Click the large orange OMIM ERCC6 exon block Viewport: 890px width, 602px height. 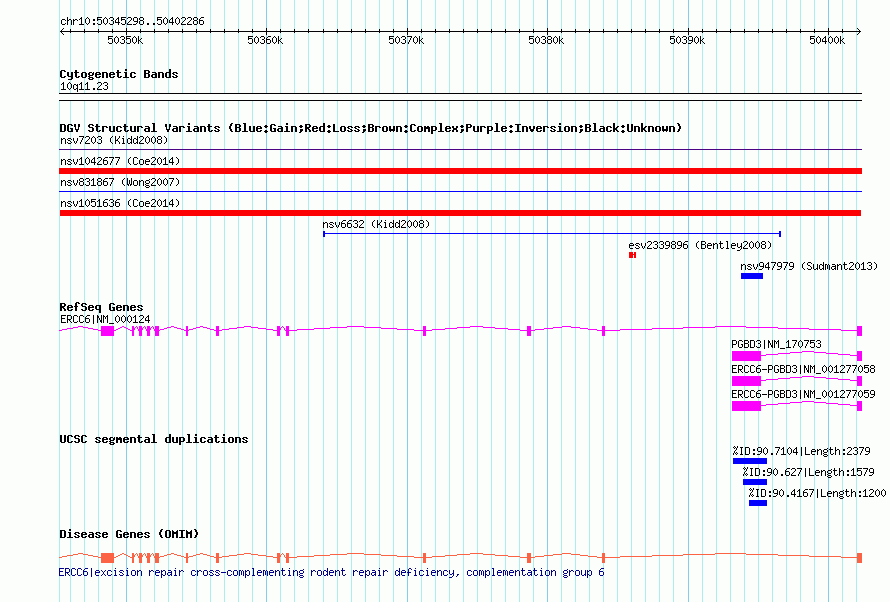click(x=107, y=558)
